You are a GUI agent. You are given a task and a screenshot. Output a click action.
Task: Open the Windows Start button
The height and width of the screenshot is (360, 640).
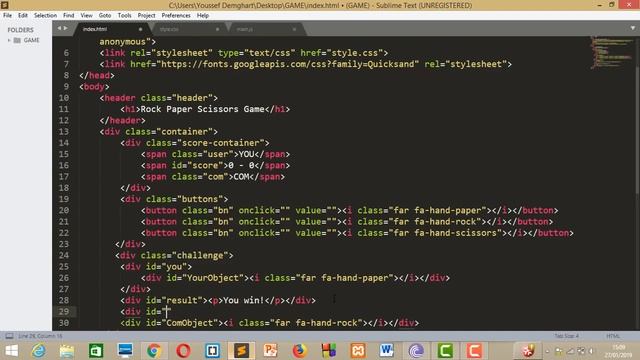click(11, 351)
